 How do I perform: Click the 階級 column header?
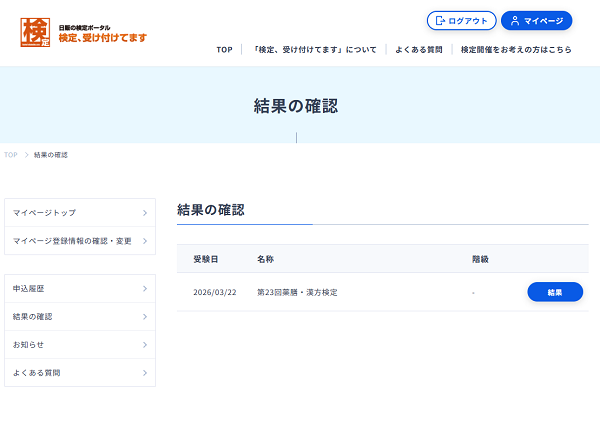[x=480, y=259]
